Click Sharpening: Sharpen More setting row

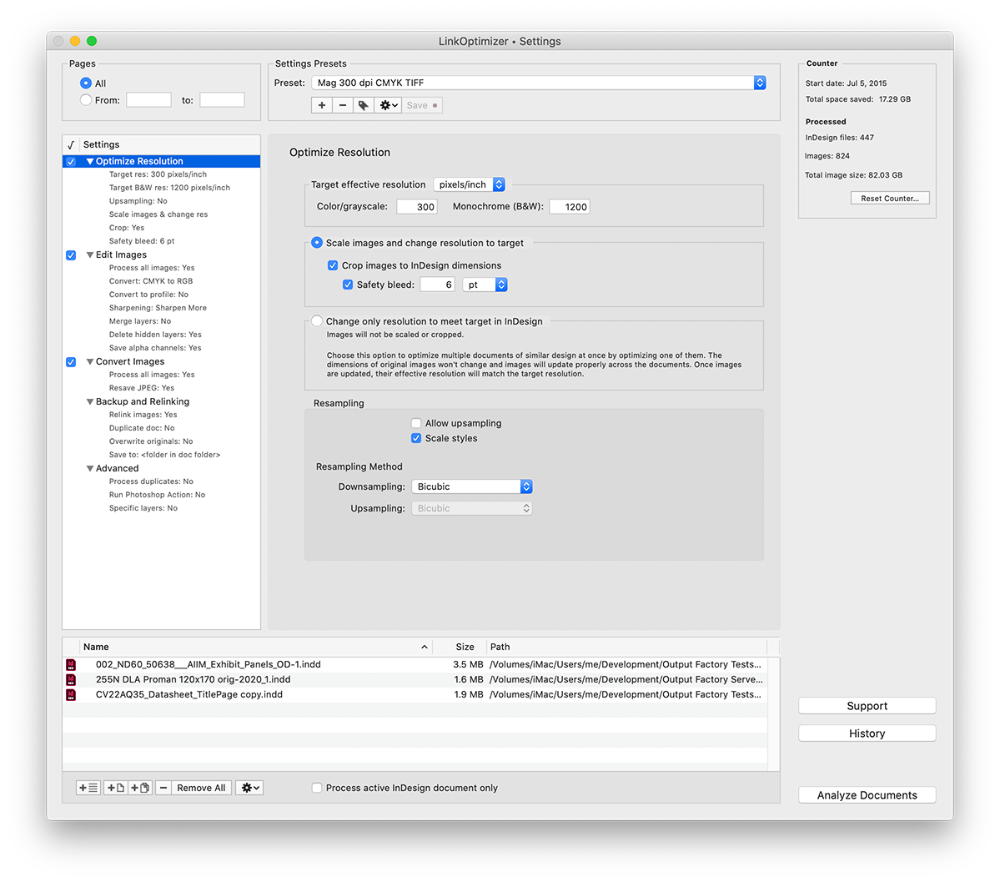click(x=158, y=307)
